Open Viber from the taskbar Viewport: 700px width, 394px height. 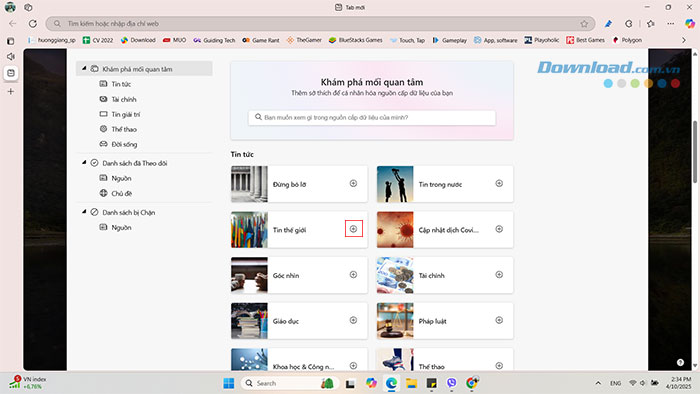point(451,383)
